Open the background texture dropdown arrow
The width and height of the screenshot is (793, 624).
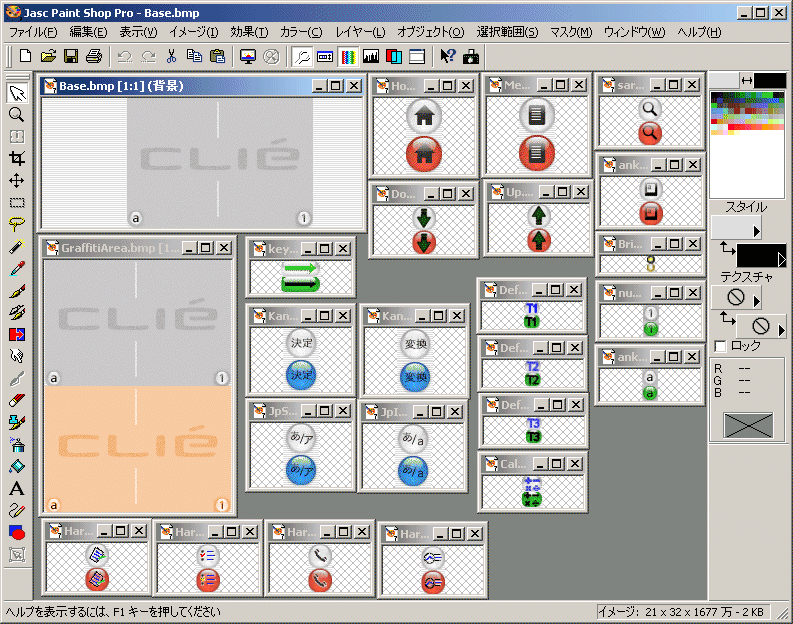781,327
